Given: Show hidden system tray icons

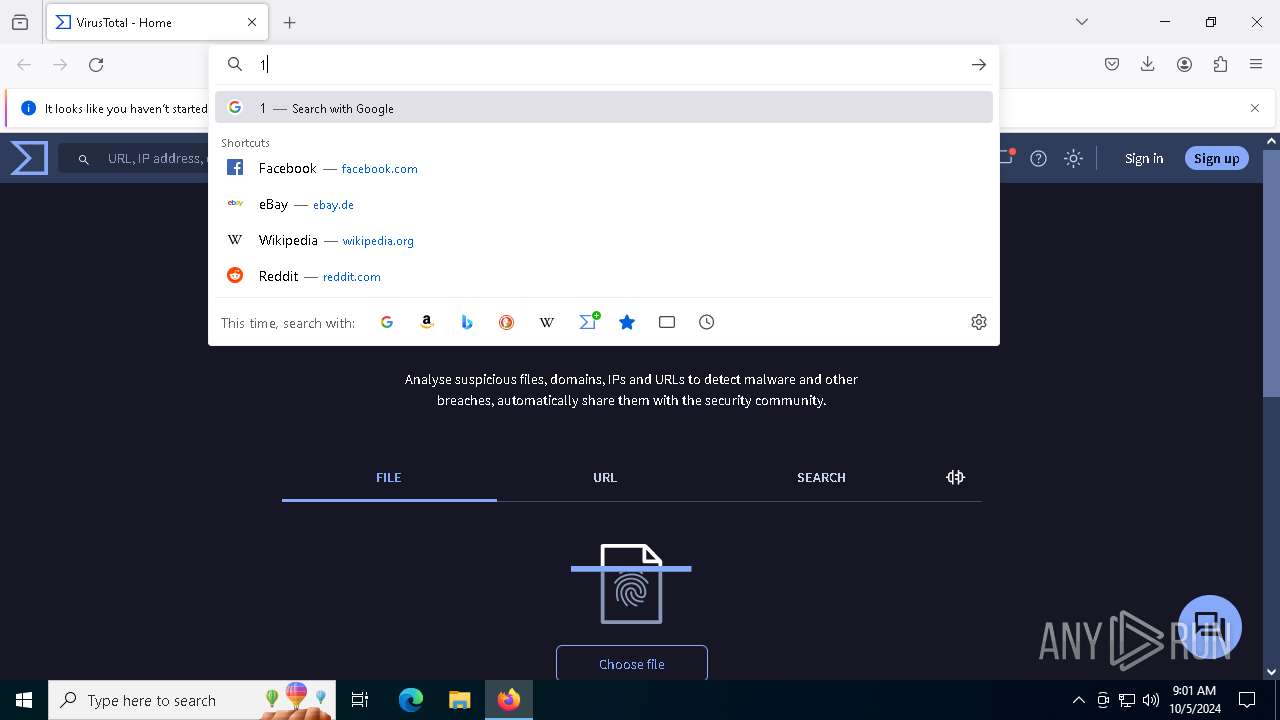Looking at the screenshot, I should pos(1078,700).
